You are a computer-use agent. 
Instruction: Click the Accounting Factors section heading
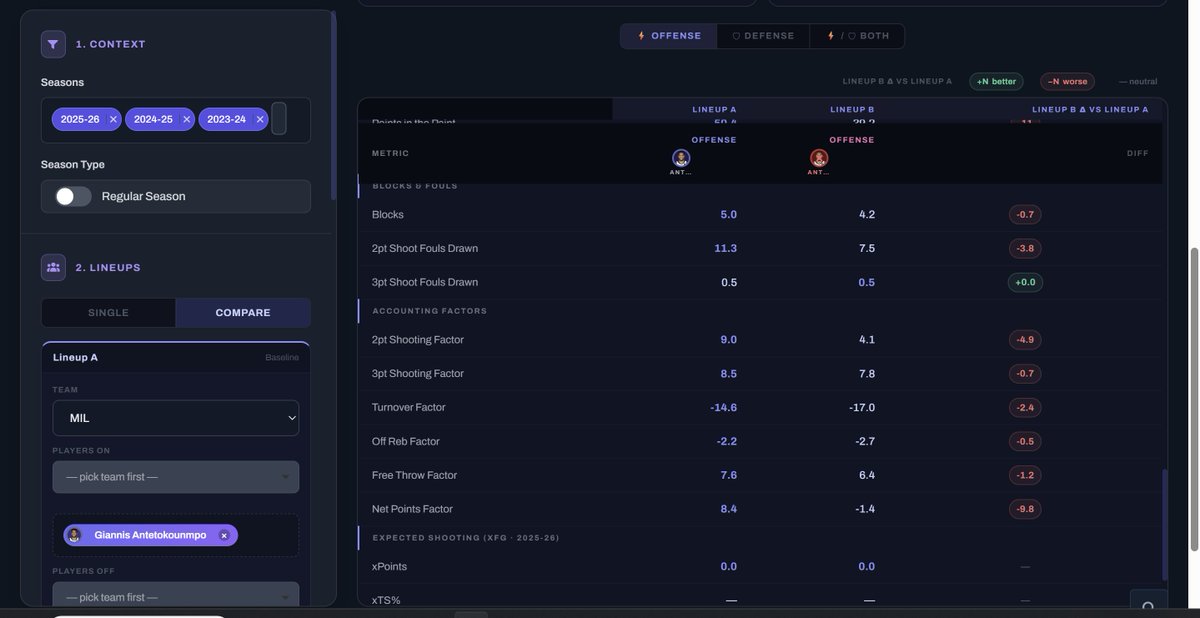(x=430, y=311)
